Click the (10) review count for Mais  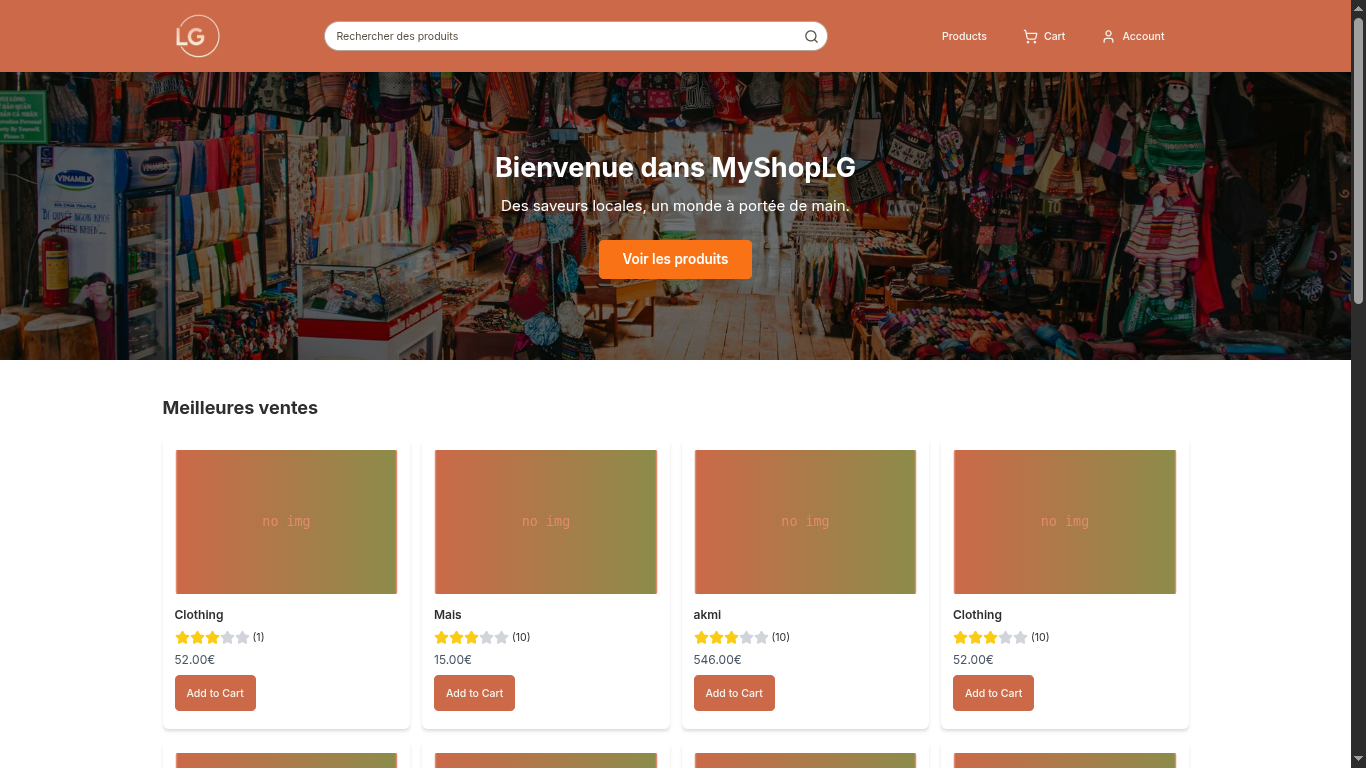521,637
